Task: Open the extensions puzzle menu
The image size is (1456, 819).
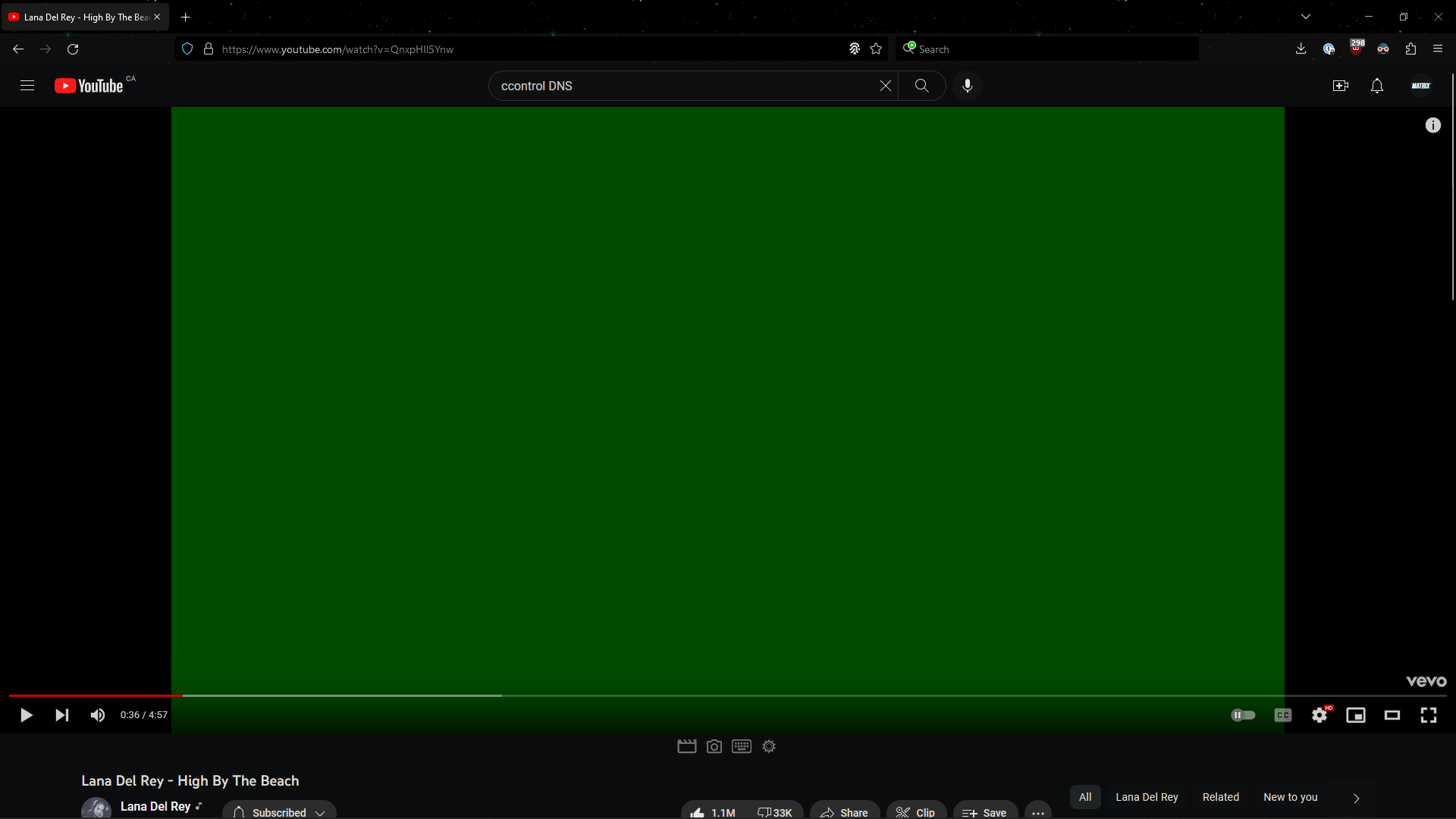Action: [1410, 49]
